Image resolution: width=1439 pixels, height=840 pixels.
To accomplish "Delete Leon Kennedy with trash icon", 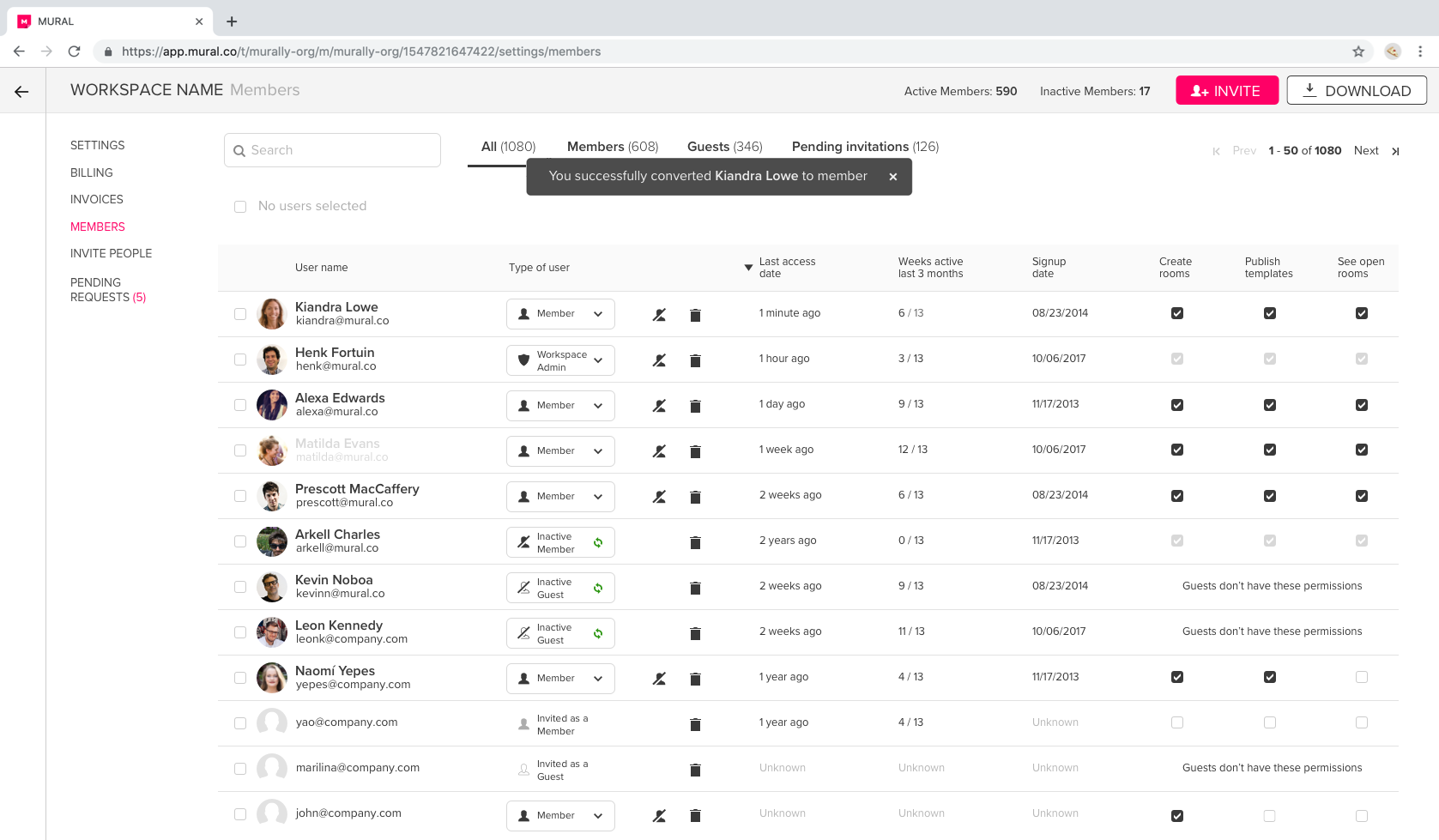I will tap(695, 633).
